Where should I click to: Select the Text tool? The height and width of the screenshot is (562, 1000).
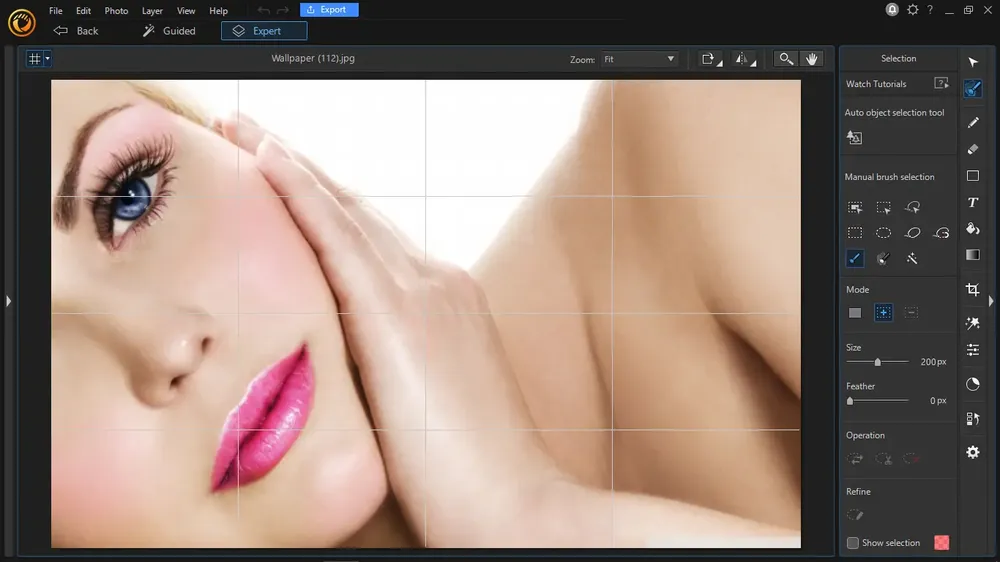coord(972,202)
